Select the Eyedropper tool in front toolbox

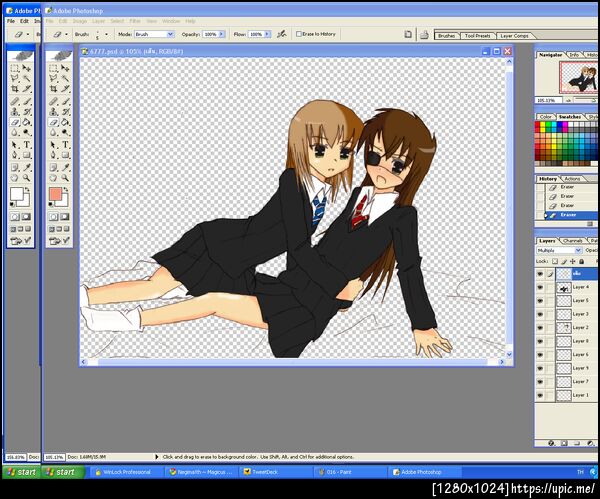[65, 167]
